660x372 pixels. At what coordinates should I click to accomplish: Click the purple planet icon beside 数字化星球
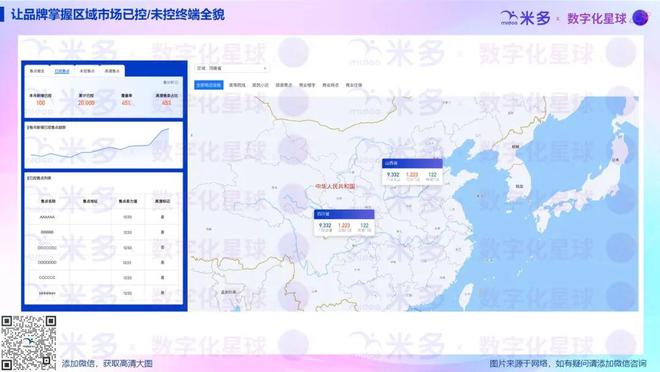[641, 18]
